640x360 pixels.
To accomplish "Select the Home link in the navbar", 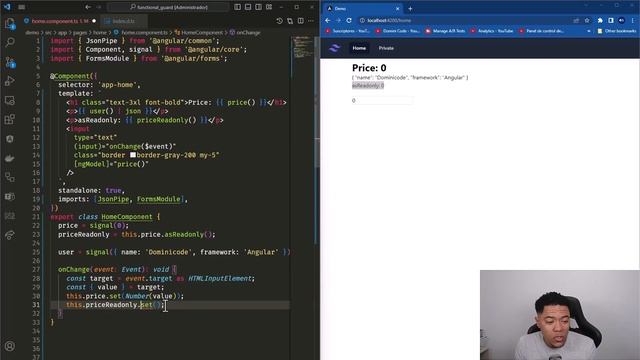I will click(359, 48).
